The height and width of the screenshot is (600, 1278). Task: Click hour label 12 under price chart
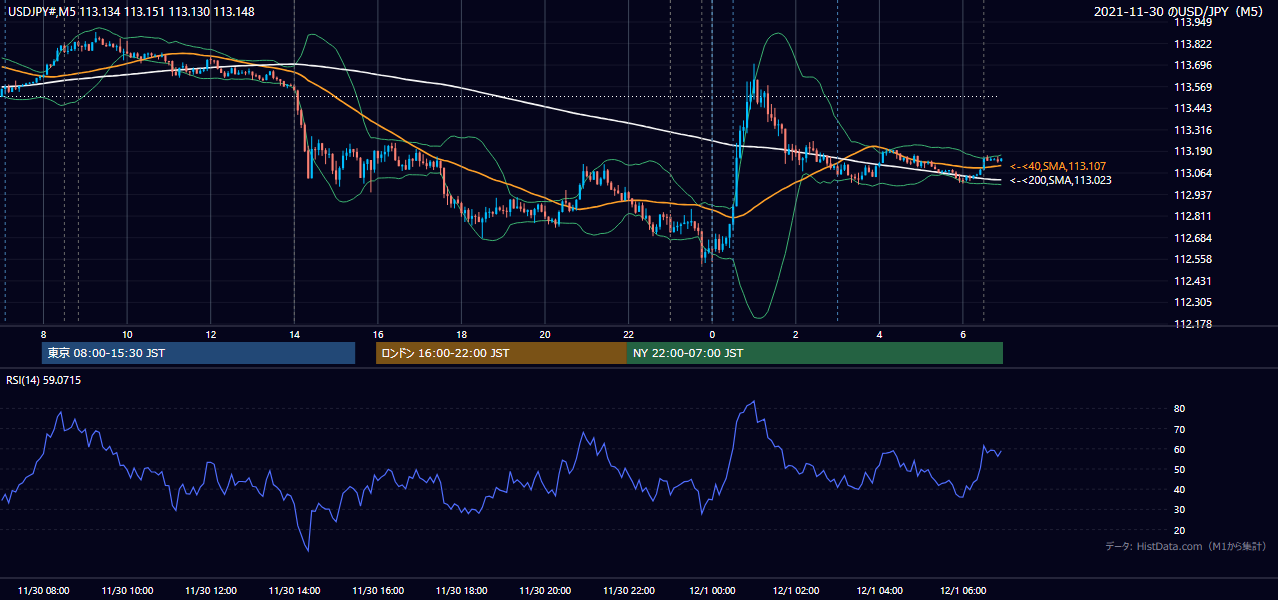(211, 334)
